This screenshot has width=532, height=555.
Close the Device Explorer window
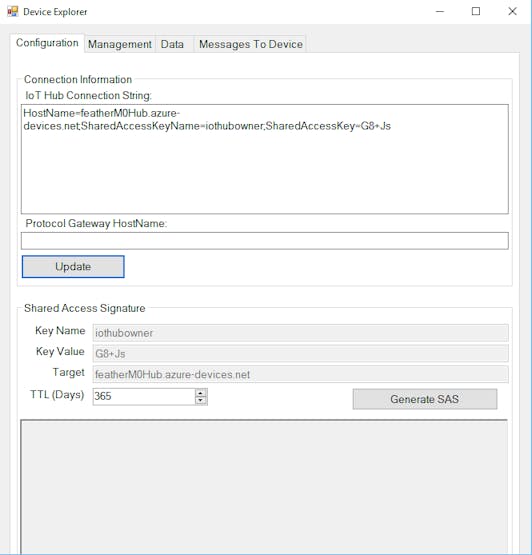point(512,11)
